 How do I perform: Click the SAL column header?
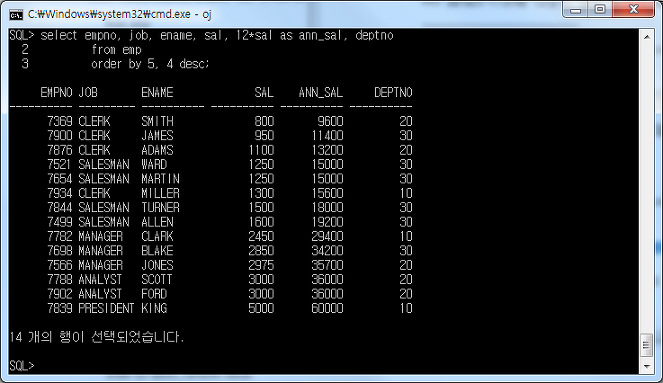(264, 92)
